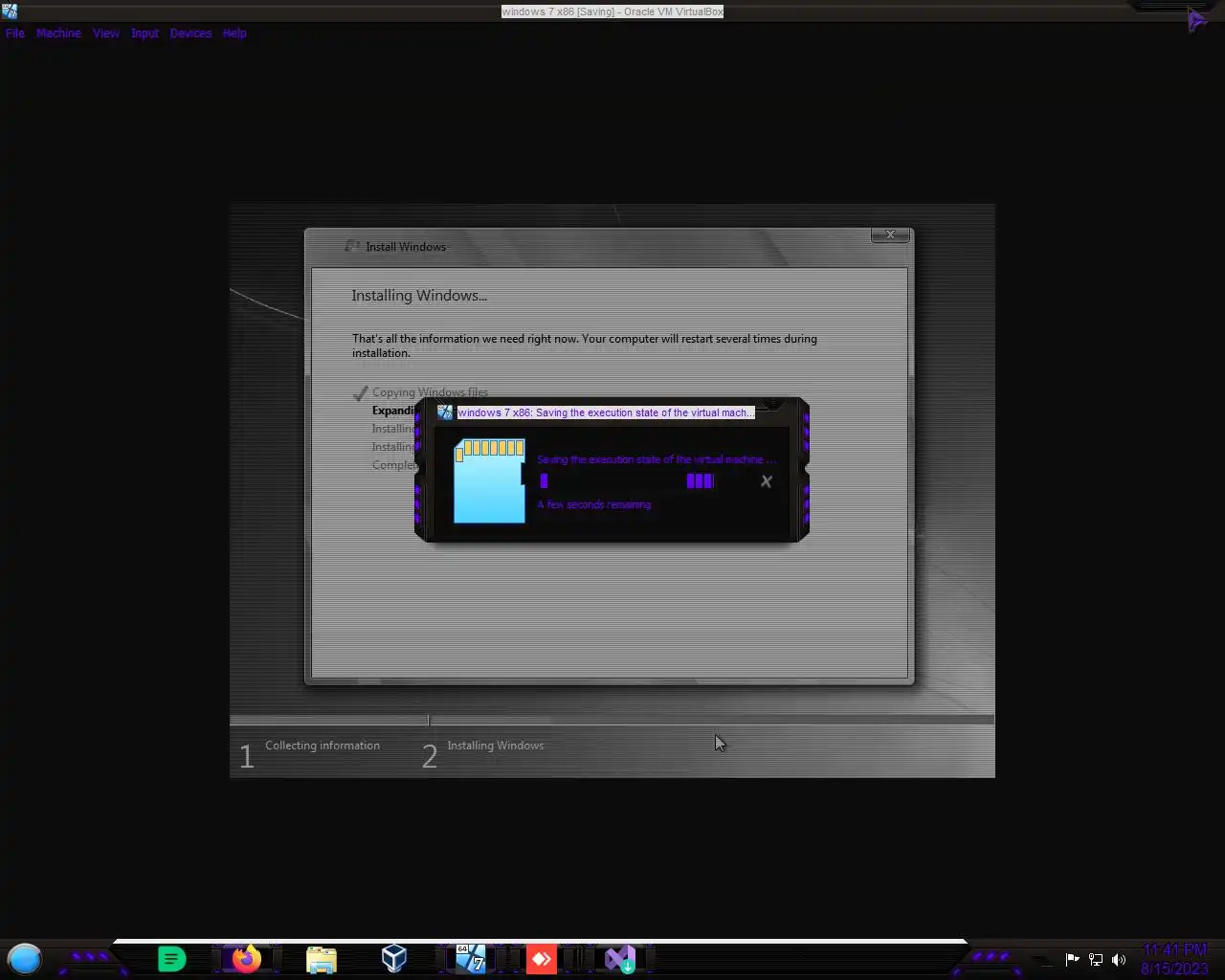Open File Explorer from the taskbar

click(x=321, y=959)
